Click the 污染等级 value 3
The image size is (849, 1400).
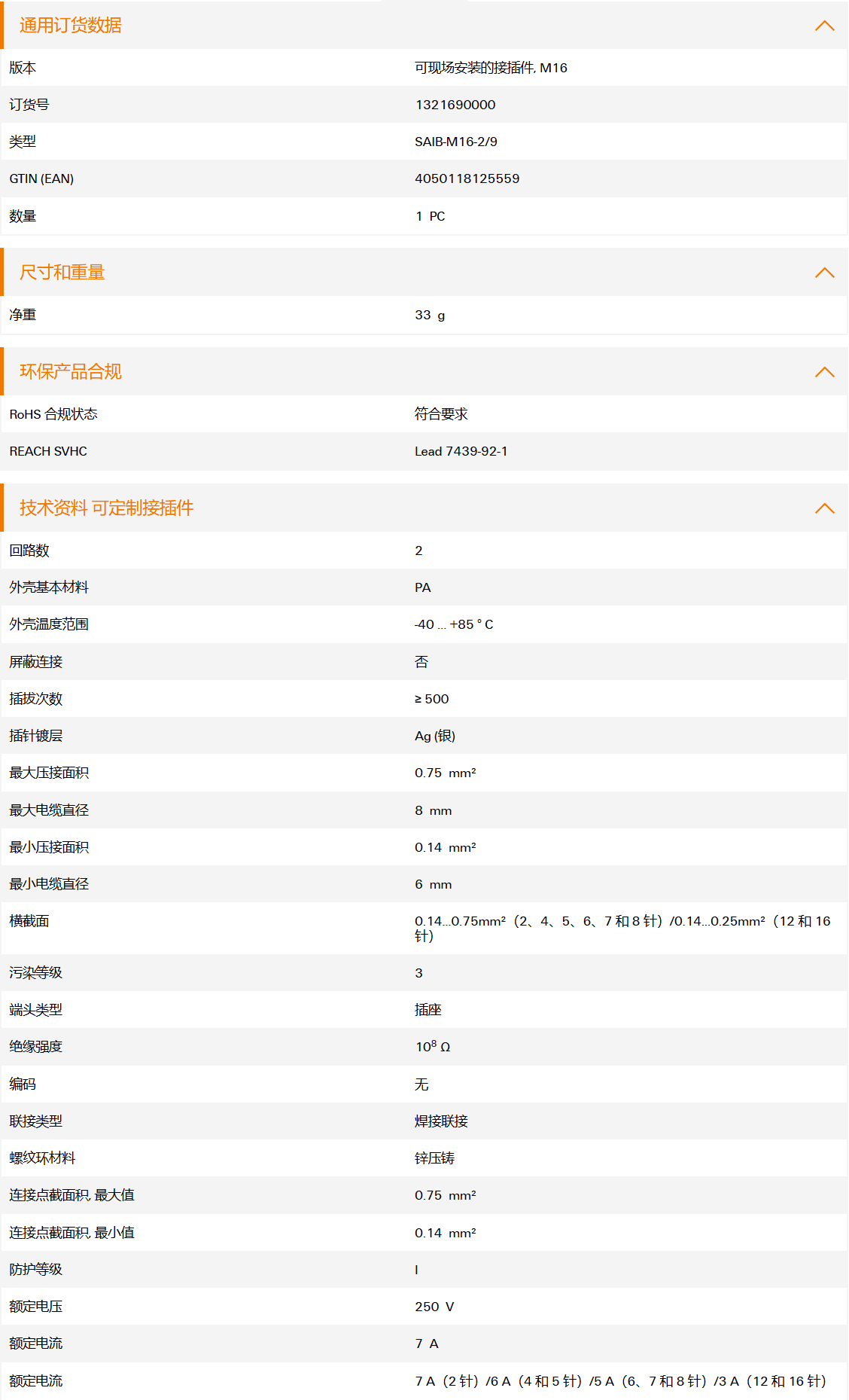pos(418,973)
